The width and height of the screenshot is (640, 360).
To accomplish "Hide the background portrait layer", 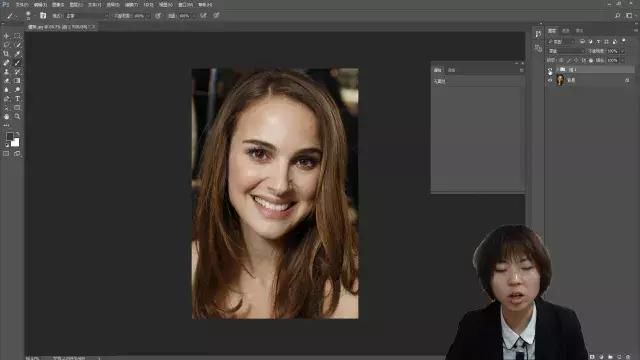I will [x=550, y=80].
